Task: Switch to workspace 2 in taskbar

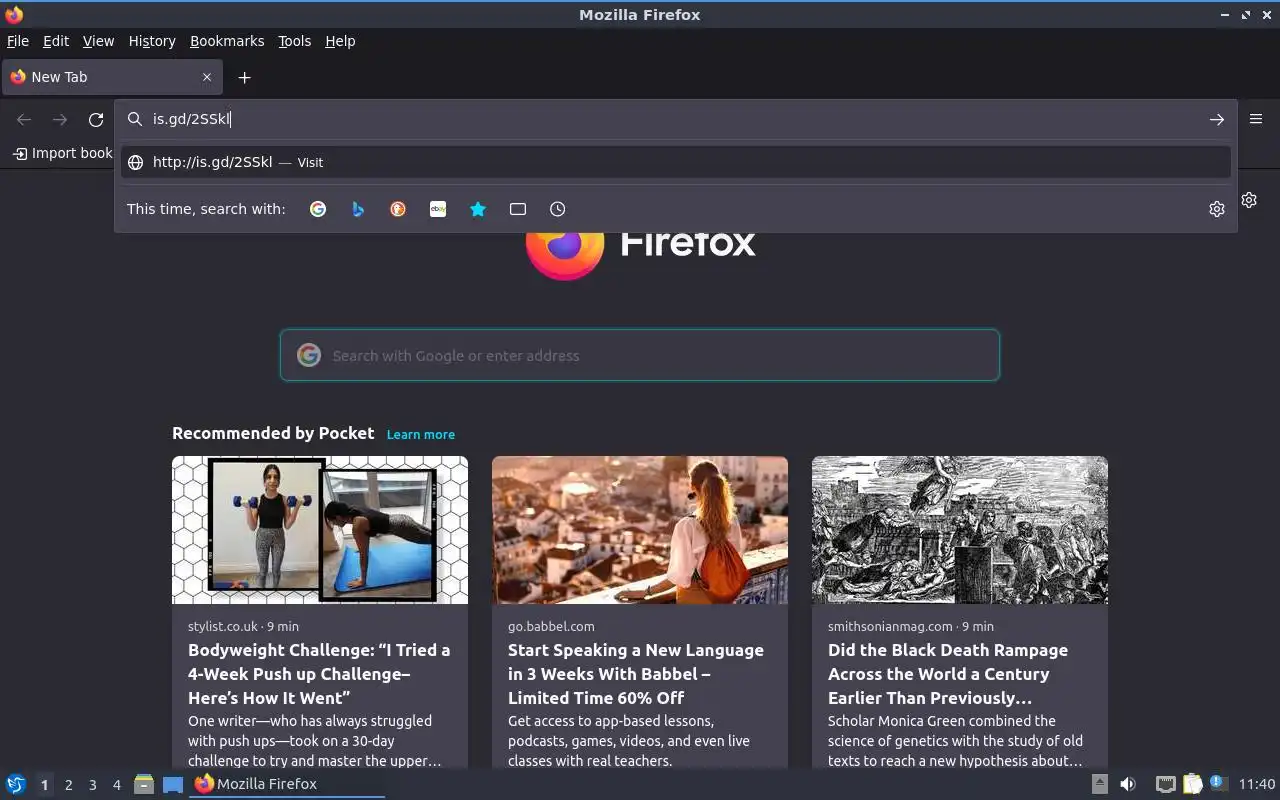Action: coord(68,785)
